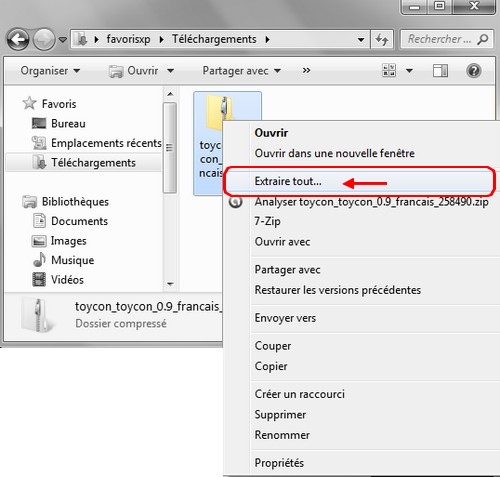Click the Rechercher search field
The width and height of the screenshot is (500, 477).
(439, 39)
